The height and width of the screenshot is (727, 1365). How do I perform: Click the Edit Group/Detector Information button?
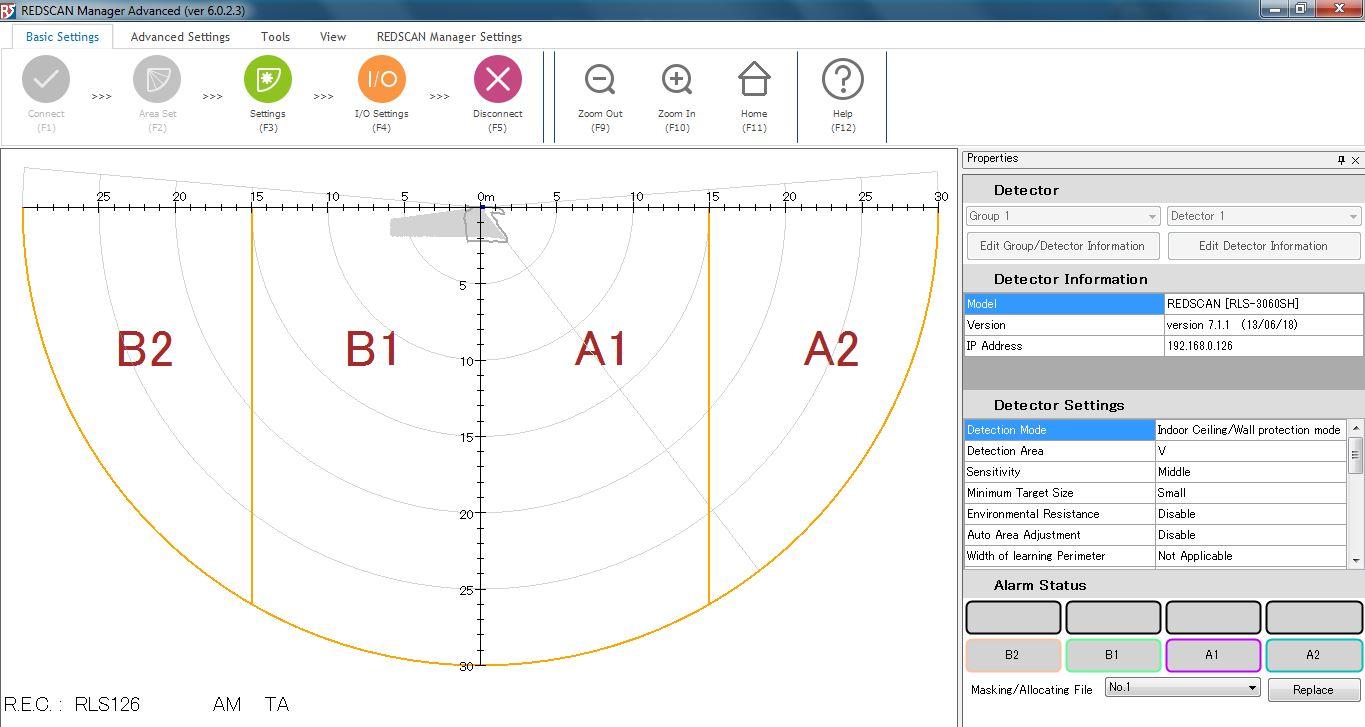pyautogui.click(x=1062, y=246)
